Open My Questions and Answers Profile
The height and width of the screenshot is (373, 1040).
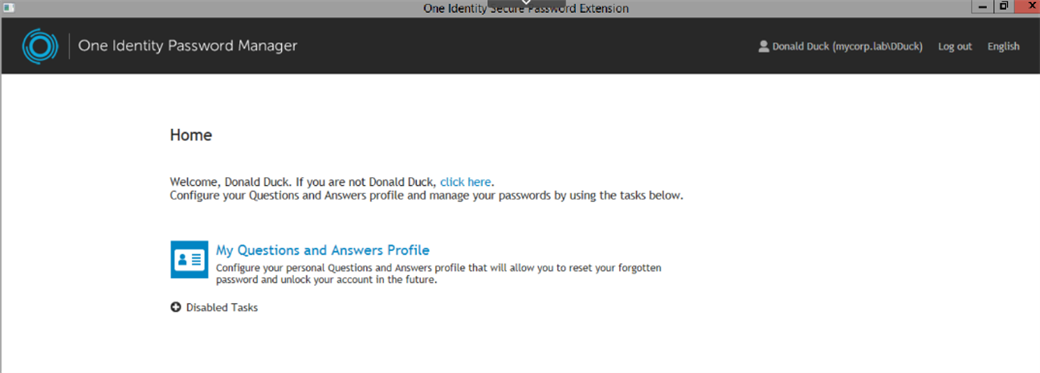coord(322,250)
